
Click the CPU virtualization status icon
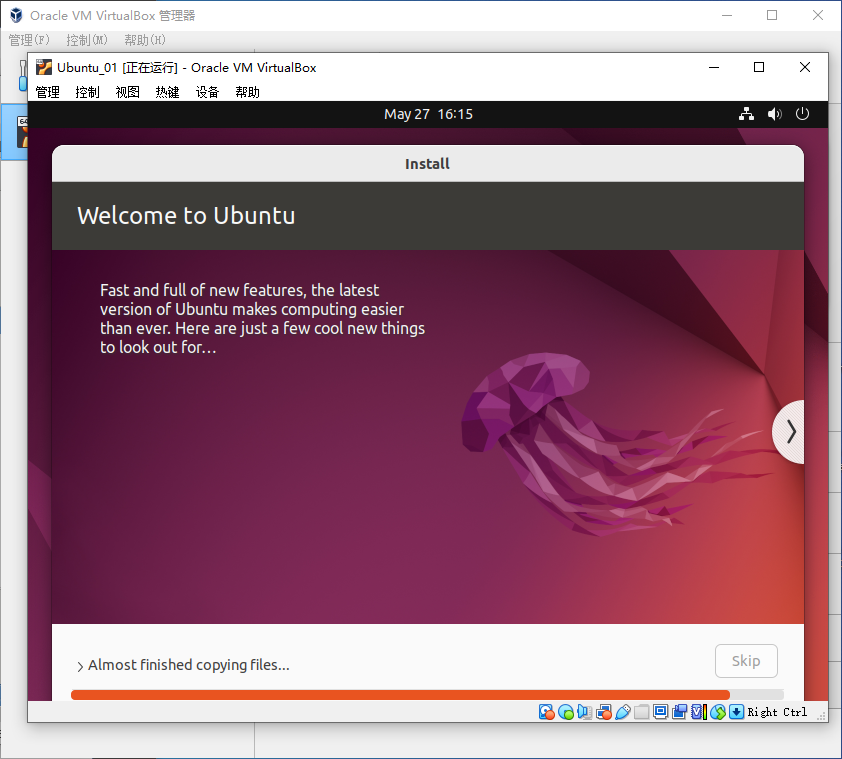coord(699,712)
